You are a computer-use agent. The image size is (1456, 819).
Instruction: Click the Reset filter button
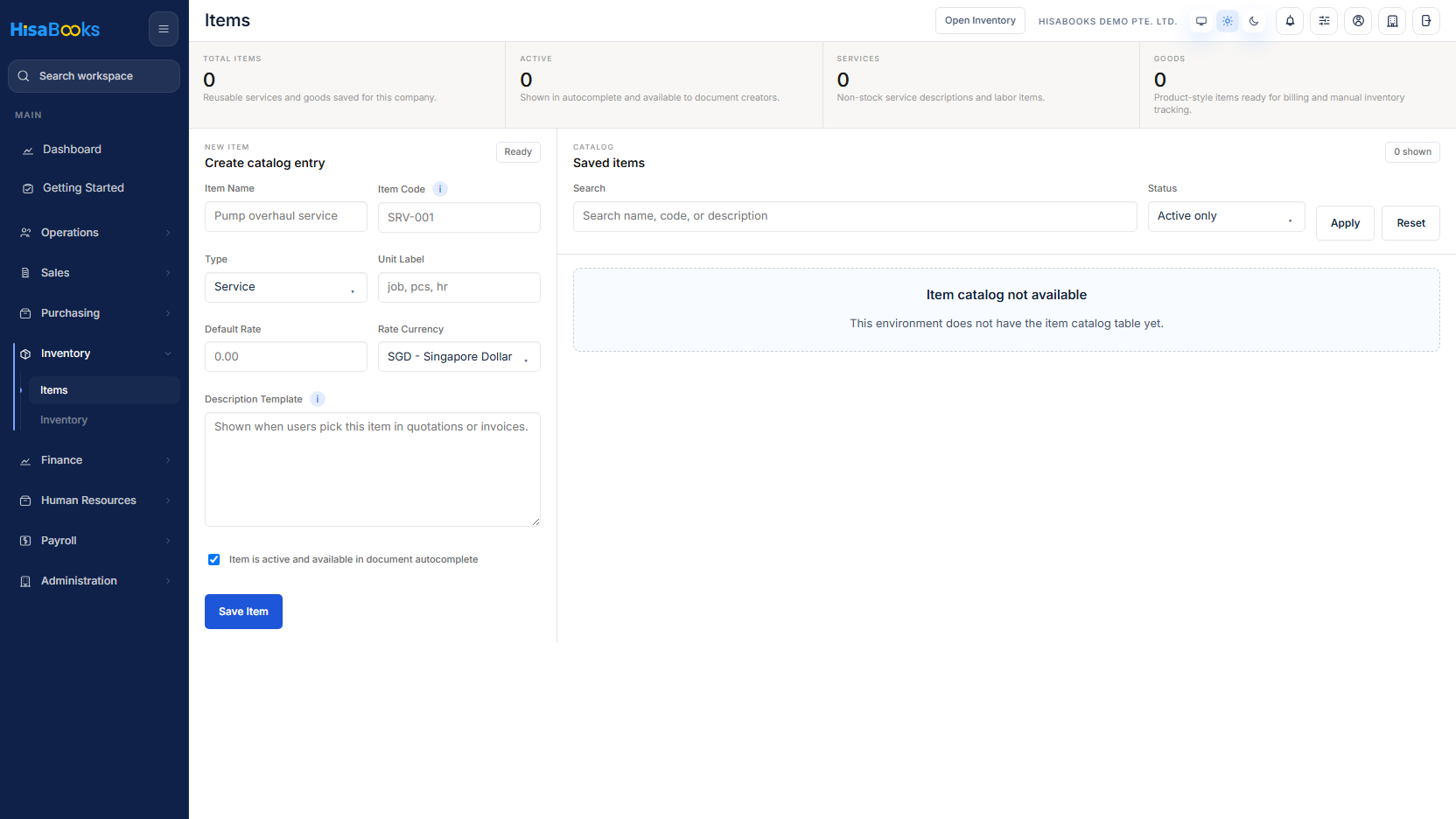point(1410,223)
